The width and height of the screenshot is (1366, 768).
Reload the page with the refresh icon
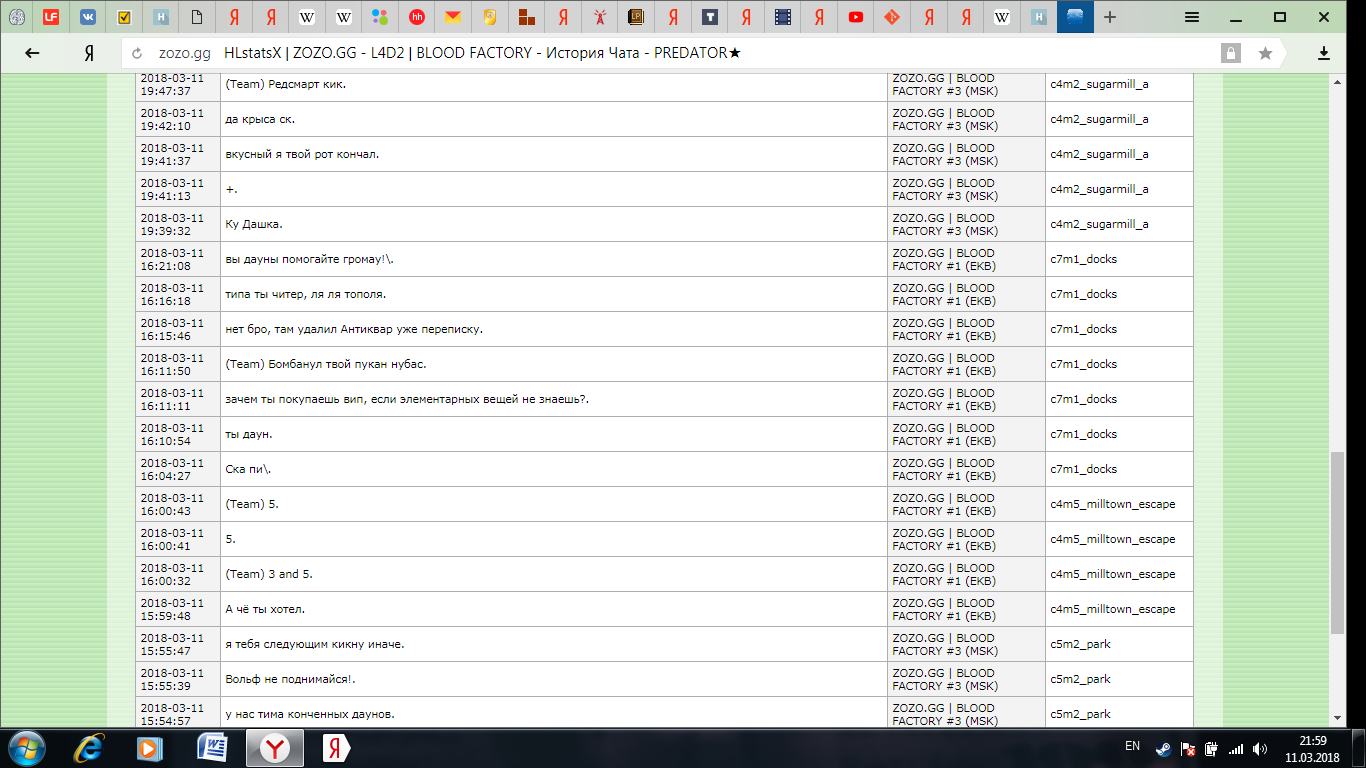click(137, 53)
